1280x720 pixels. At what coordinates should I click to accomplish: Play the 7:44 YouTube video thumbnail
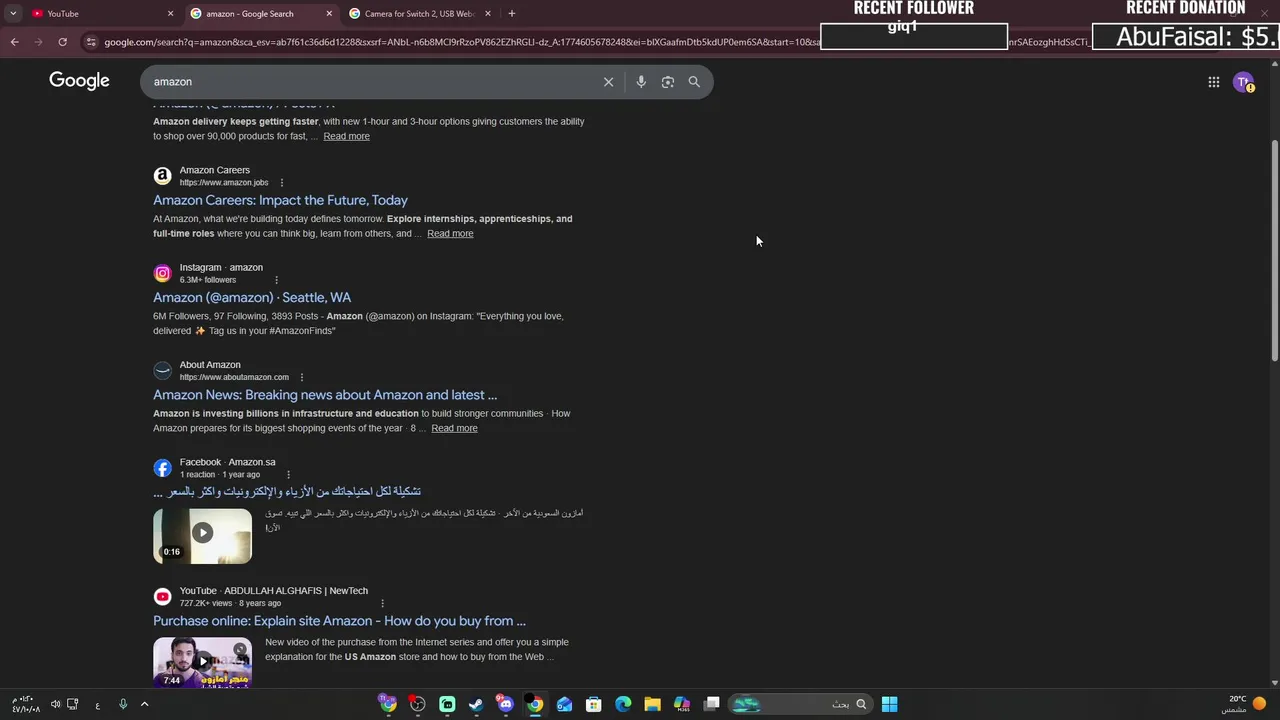tap(202, 663)
